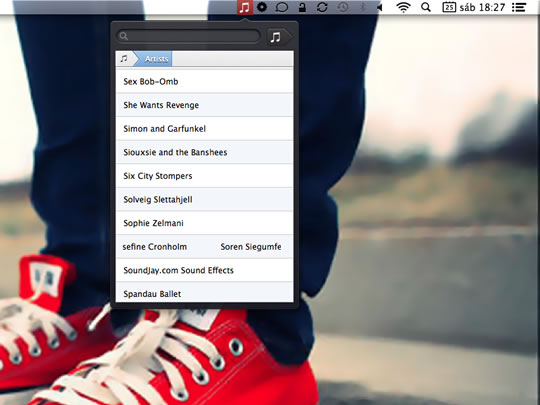Select the Artists breadcrumb tab
The image size is (540, 405).
coord(153,59)
